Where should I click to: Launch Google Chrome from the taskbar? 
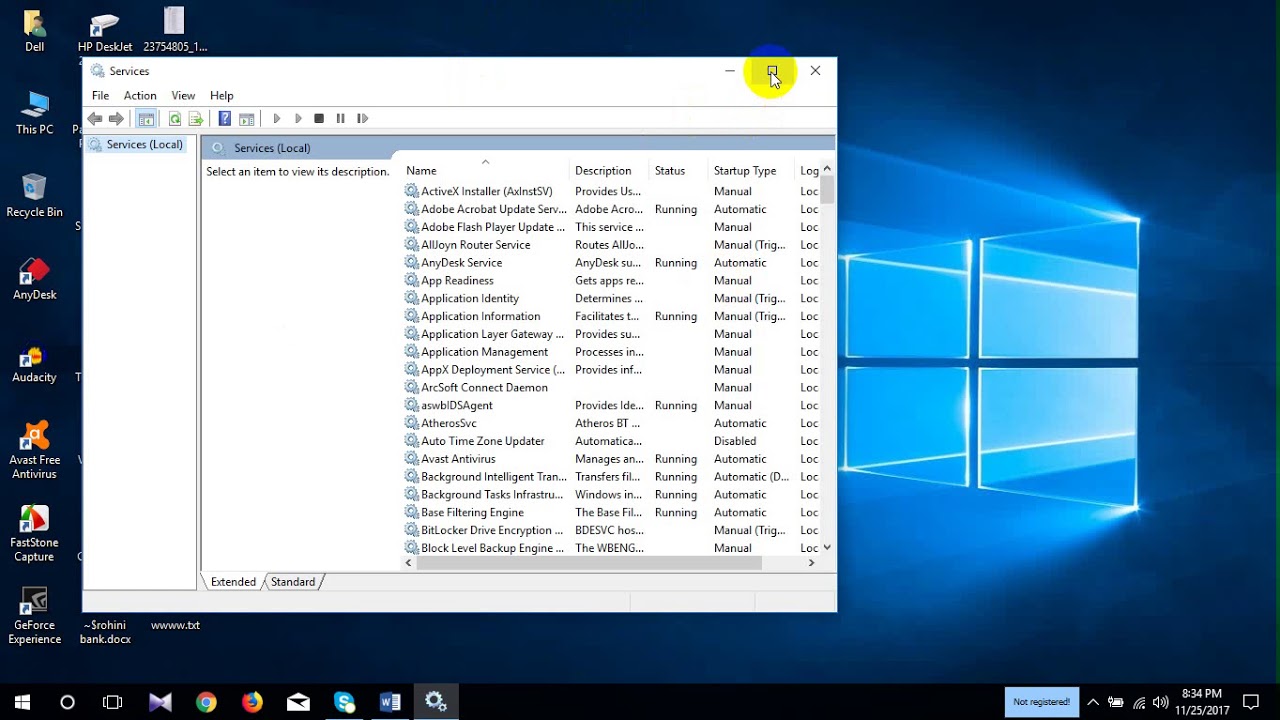tap(206, 702)
